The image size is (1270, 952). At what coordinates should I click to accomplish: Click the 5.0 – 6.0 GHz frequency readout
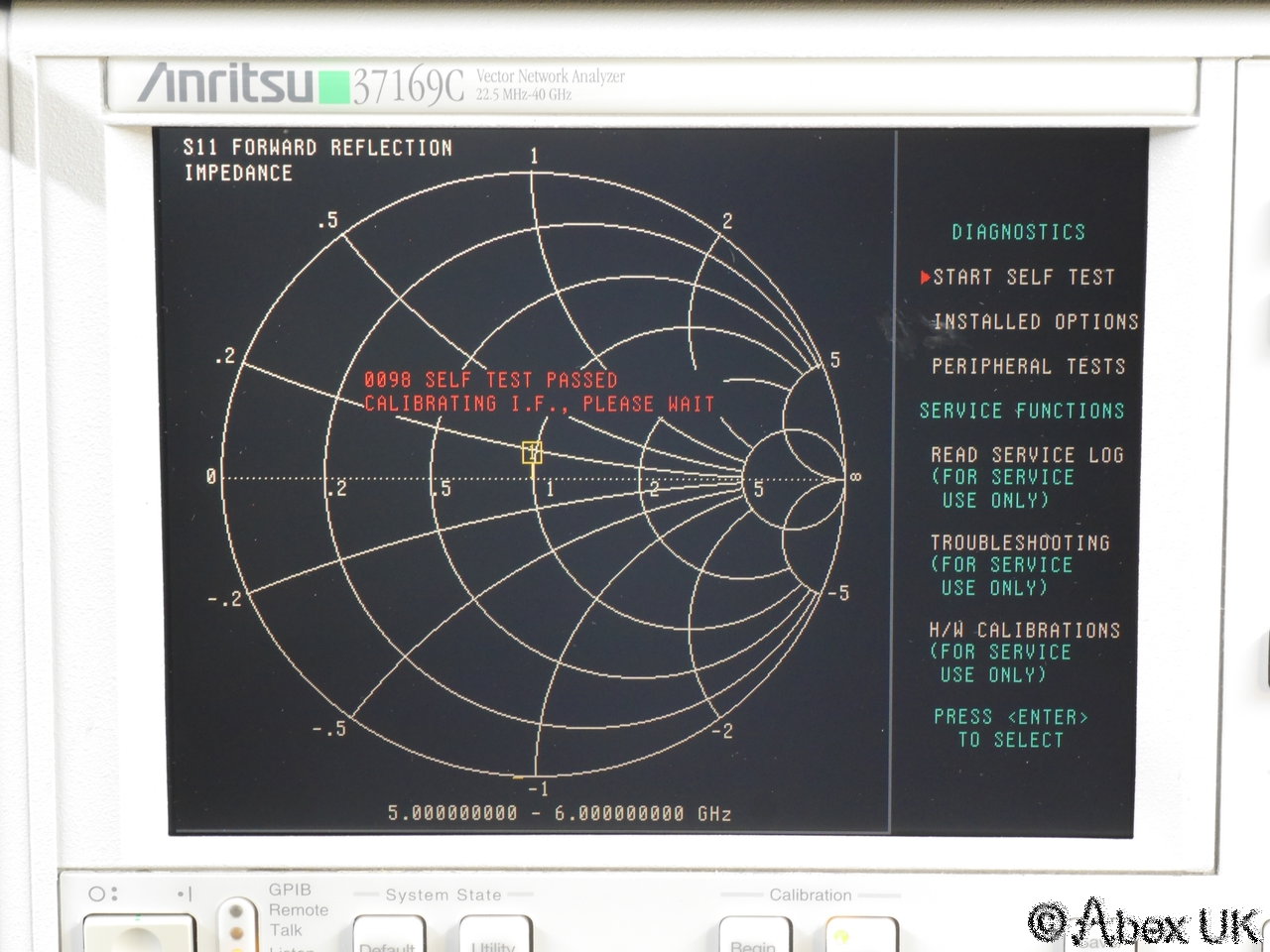(559, 814)
